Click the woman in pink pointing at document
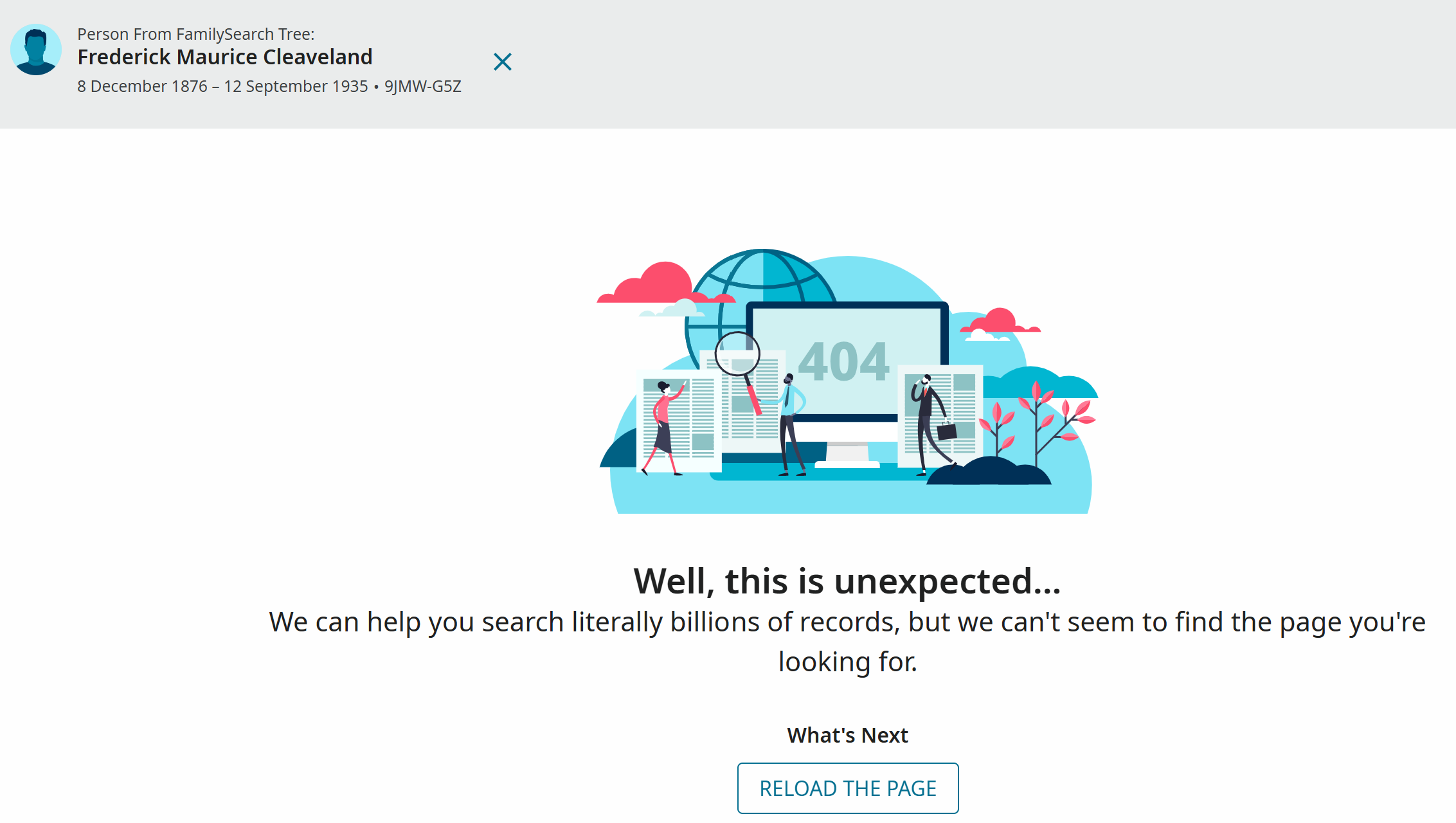The height and width of the screenshot is (823, 1456). click(665, 428)
